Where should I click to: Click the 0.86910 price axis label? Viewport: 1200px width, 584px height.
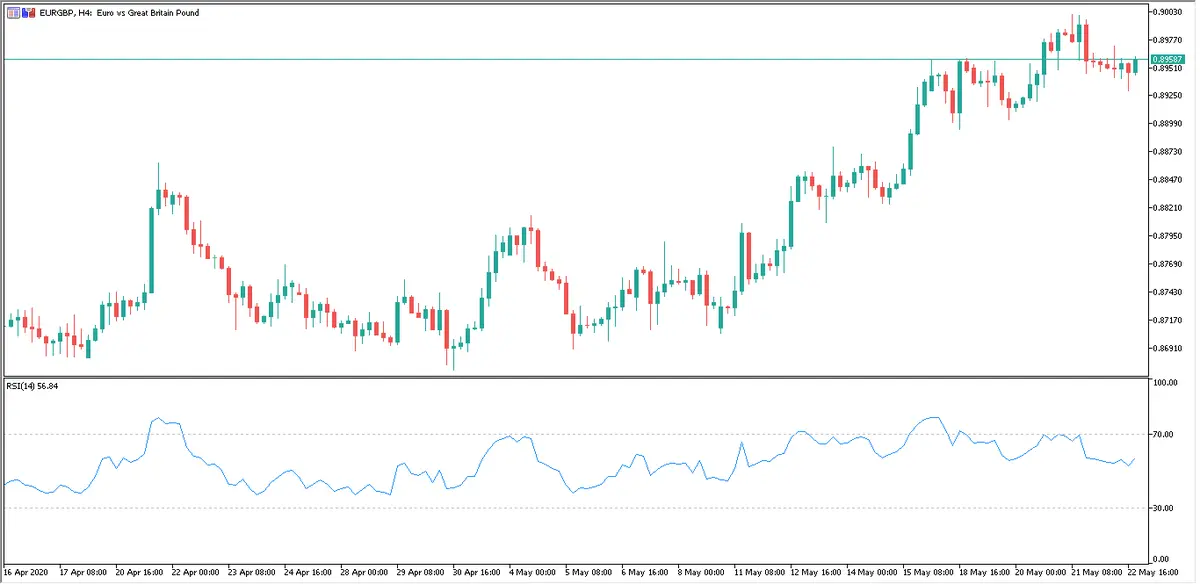click(1165, 348)
